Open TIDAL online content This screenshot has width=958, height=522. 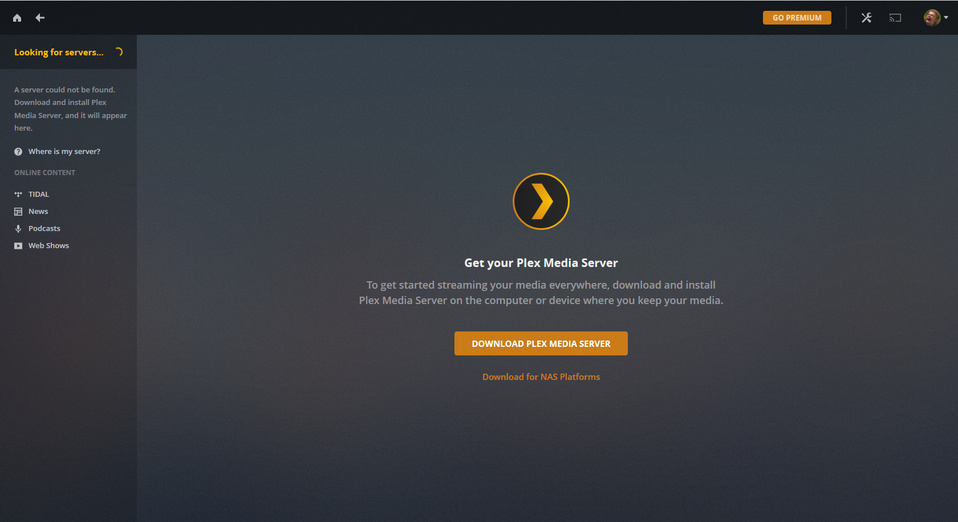pos(38,194)
